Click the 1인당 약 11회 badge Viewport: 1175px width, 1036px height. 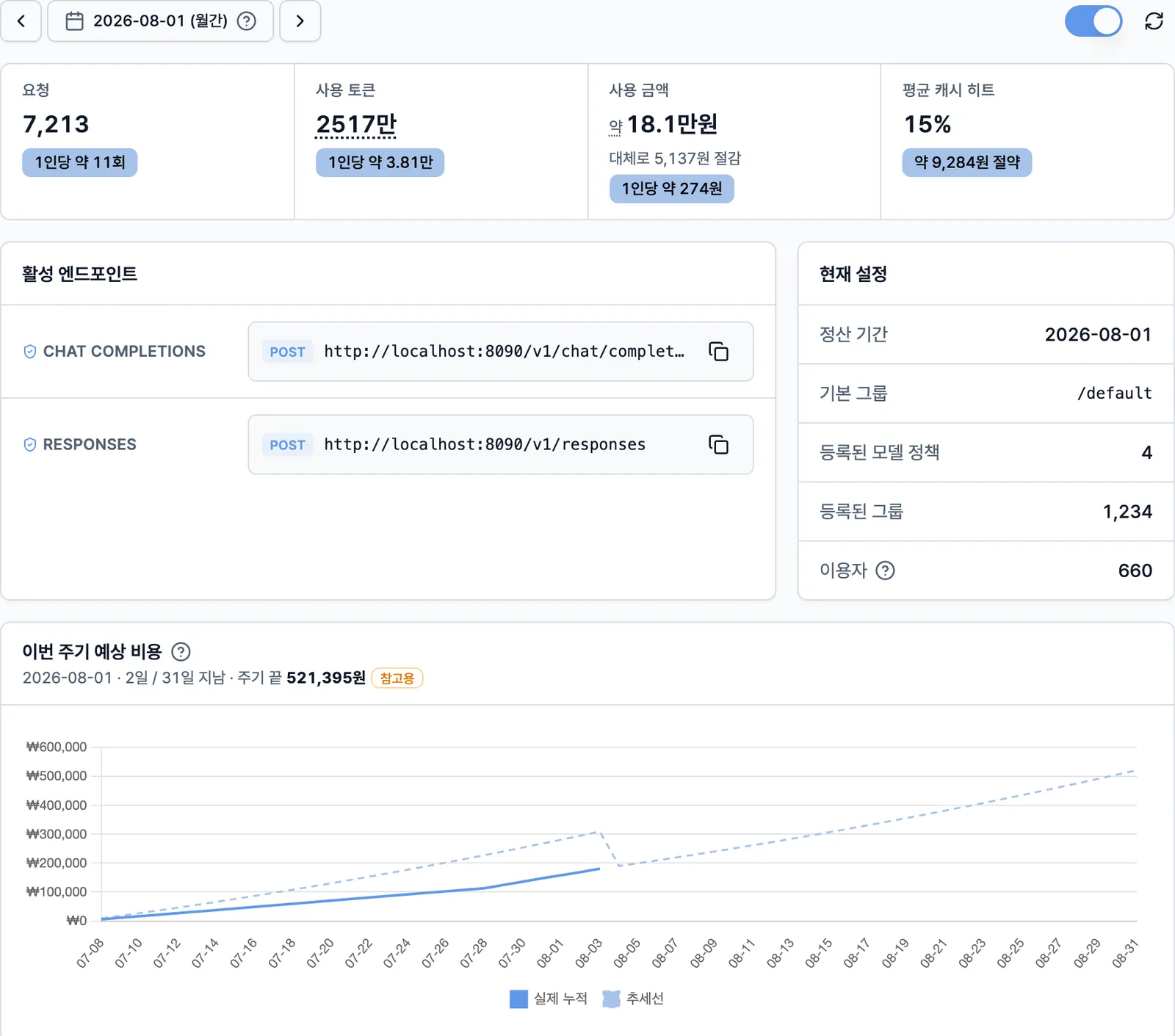80,162
